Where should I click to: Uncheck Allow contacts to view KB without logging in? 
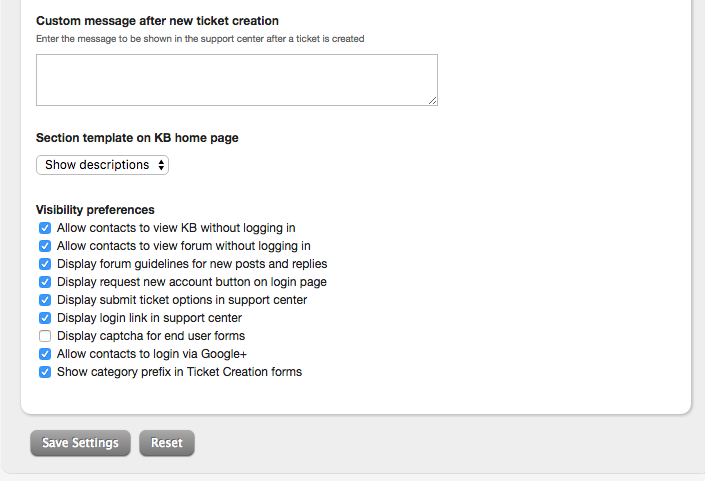[x=45, y=228]
